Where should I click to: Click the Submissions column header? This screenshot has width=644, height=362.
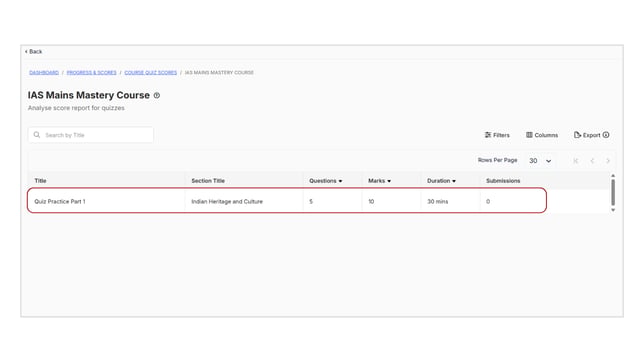[x=503, y=181]
